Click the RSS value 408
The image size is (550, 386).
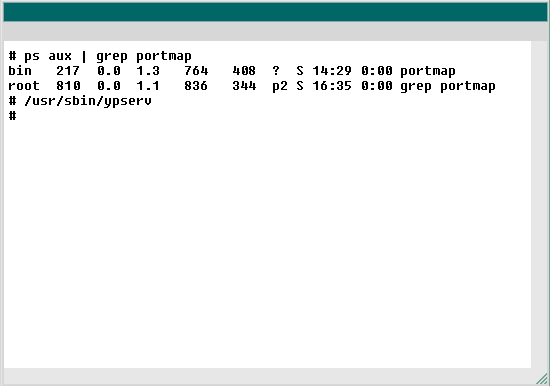(244, 71)
